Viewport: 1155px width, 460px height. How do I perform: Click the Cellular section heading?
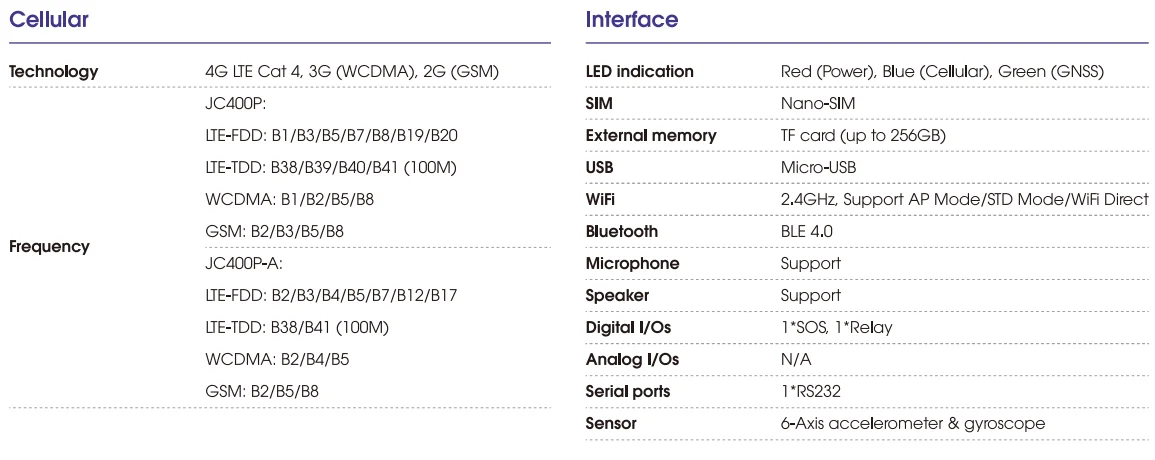(49, 20)
